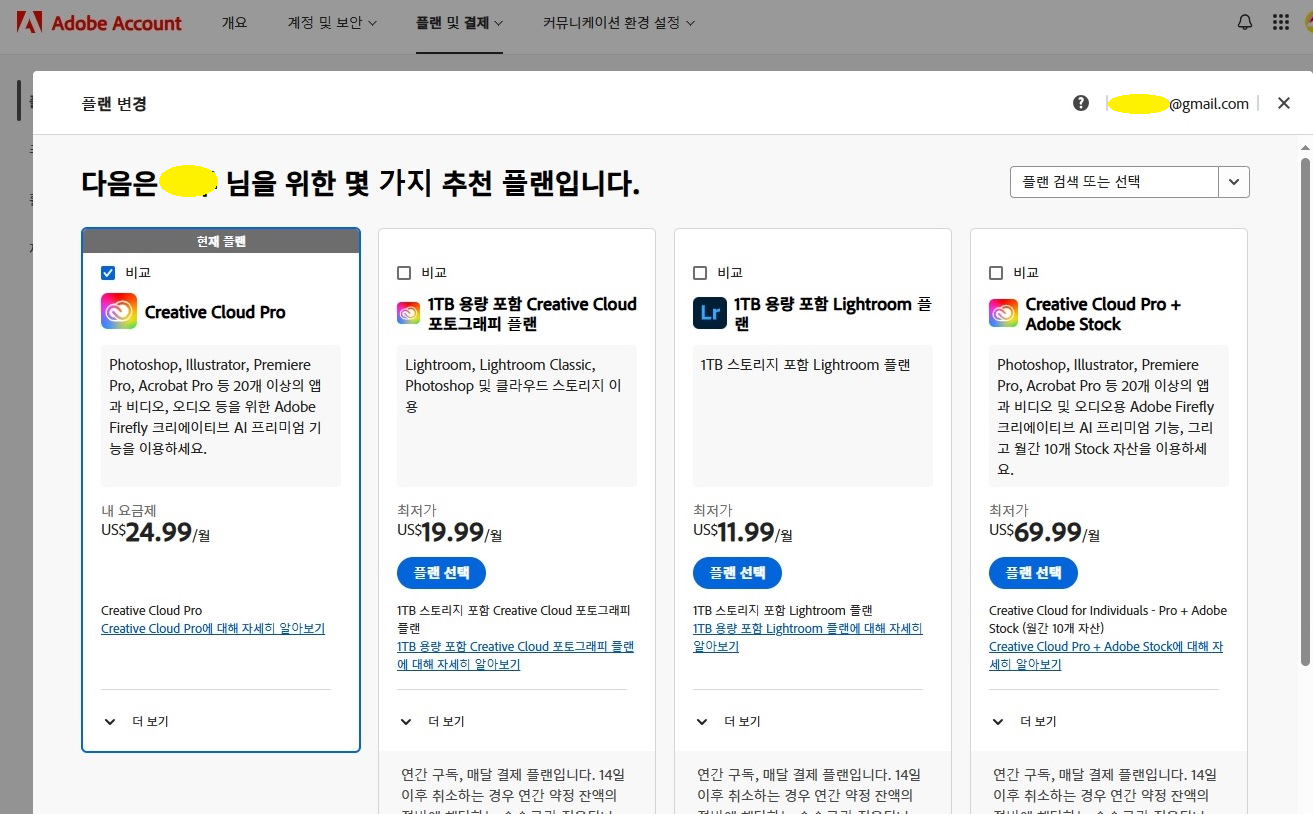Open the 포토그래피 플랜에 대해 자세히 알아보기 link
Viewport: 1313px width, 814px height.
tap(516, 655)
